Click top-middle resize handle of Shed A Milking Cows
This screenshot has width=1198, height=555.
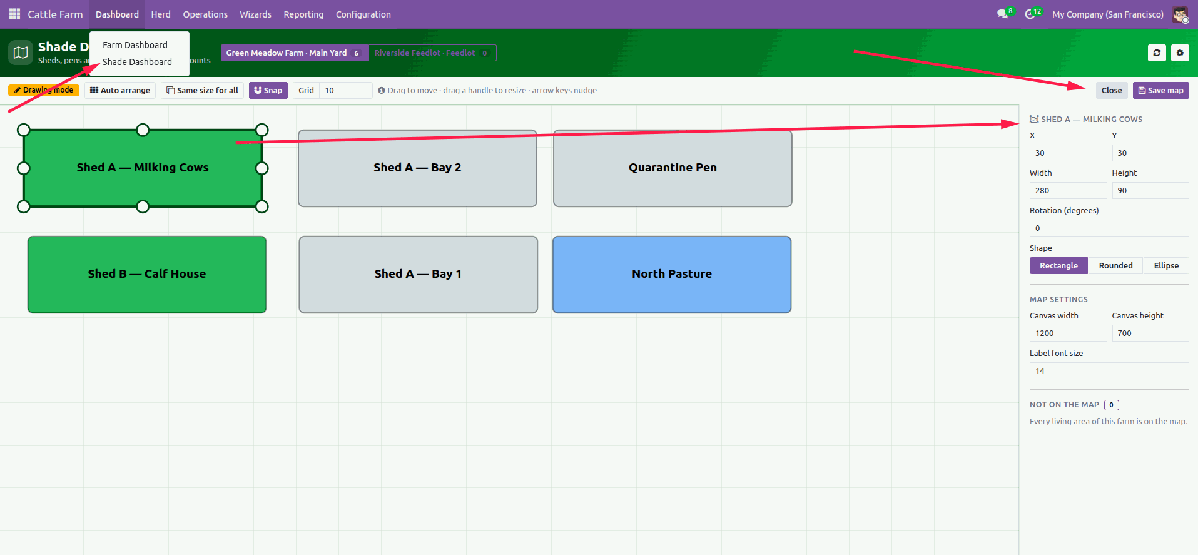[x=142, y=129]
